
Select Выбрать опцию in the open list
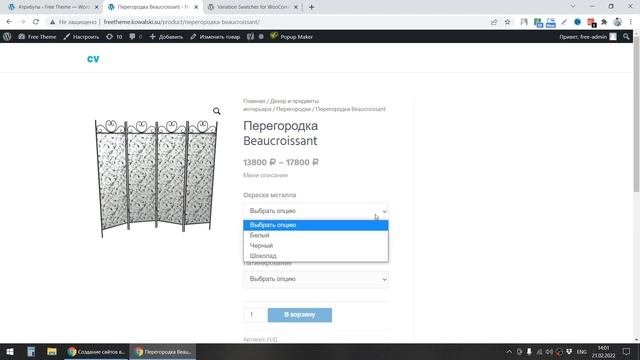[x=316, y=225]
